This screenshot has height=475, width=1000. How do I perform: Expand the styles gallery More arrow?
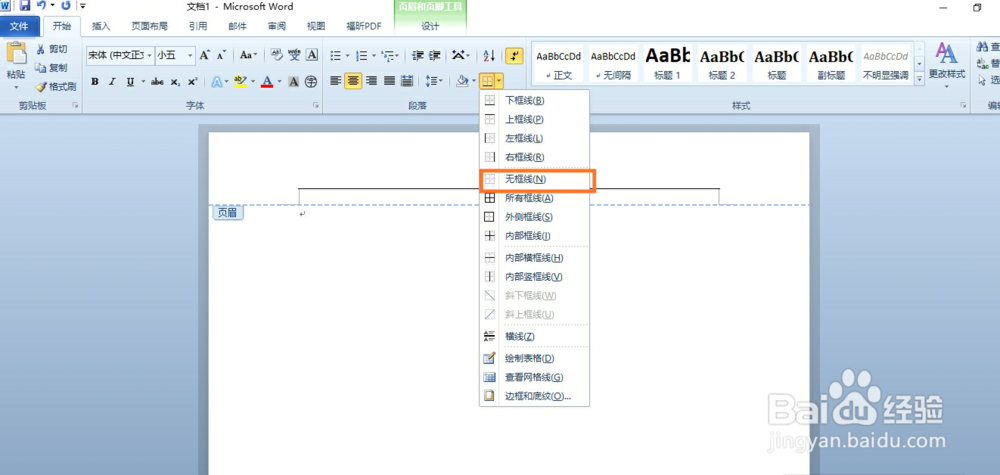(920, 79)
